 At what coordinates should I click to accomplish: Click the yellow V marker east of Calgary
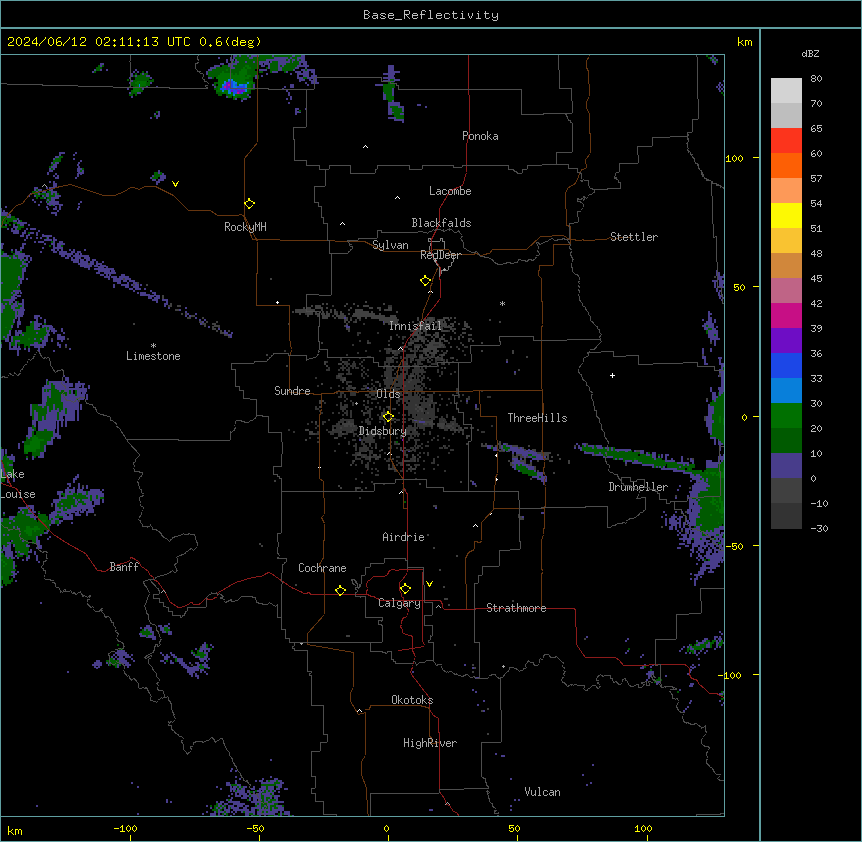click(x=429, y=584)
